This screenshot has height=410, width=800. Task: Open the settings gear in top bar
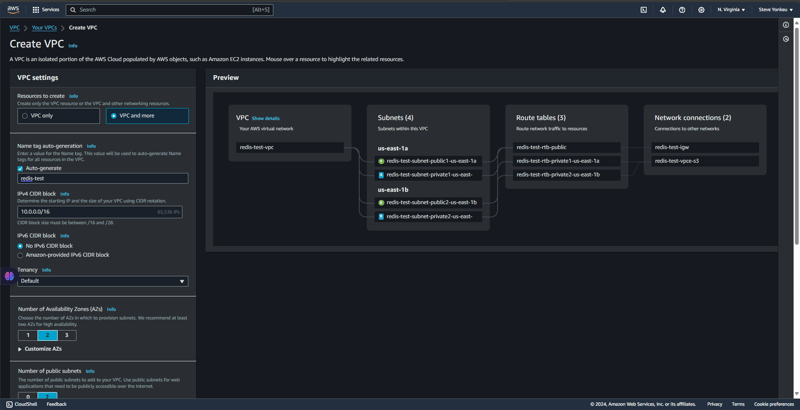click(701, 10)
